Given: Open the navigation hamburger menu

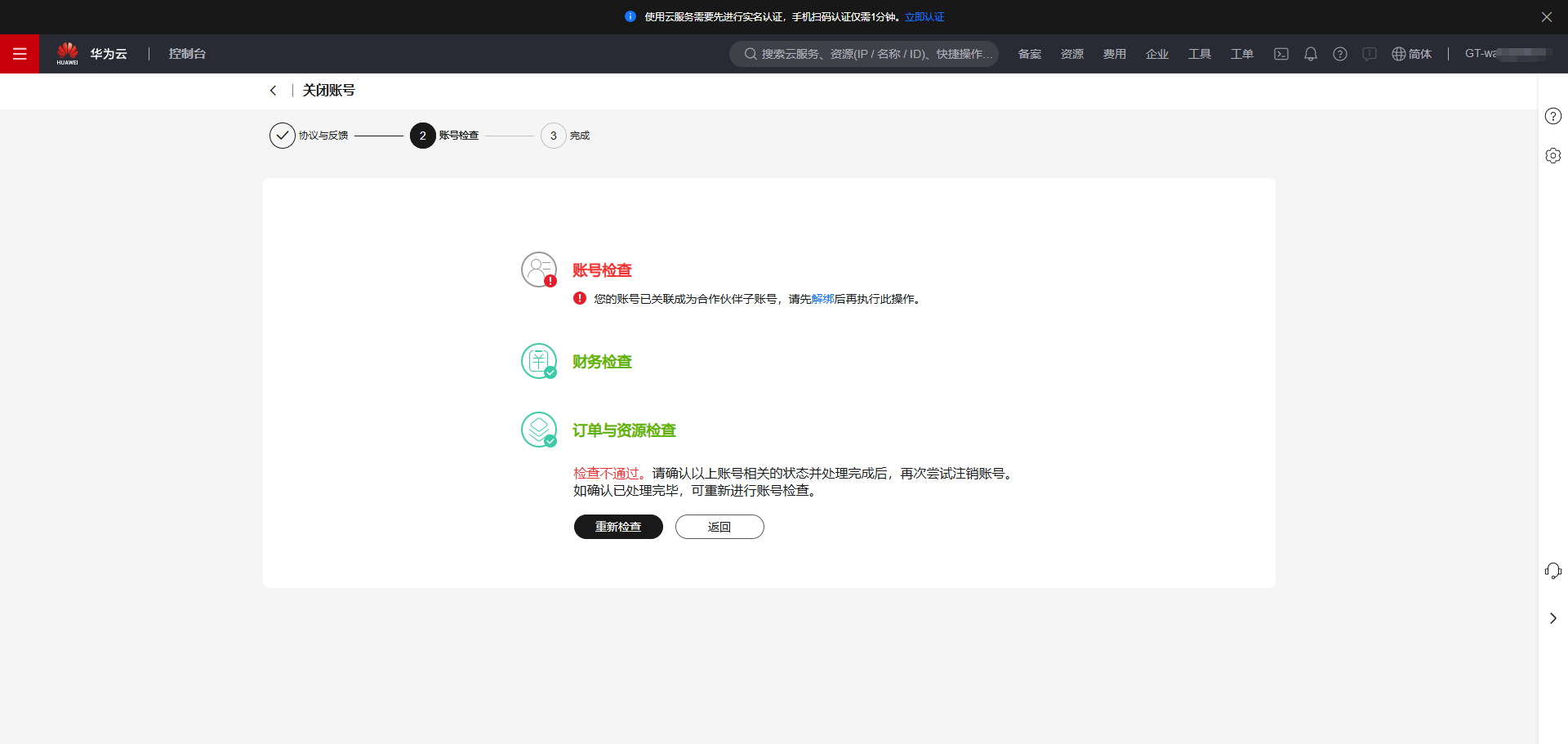Looking at the screenshot, I should tap(20, 53).
